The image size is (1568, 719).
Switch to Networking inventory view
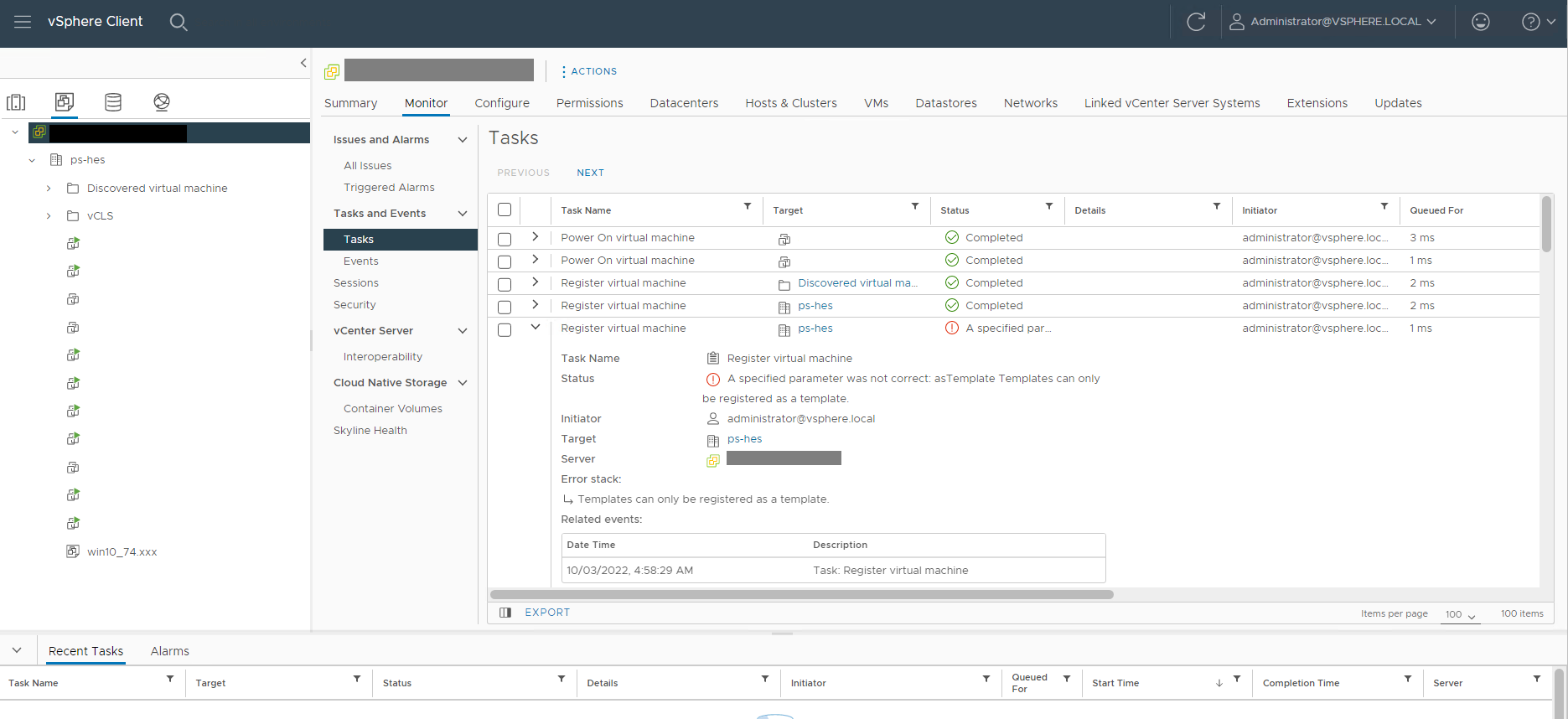162,102
